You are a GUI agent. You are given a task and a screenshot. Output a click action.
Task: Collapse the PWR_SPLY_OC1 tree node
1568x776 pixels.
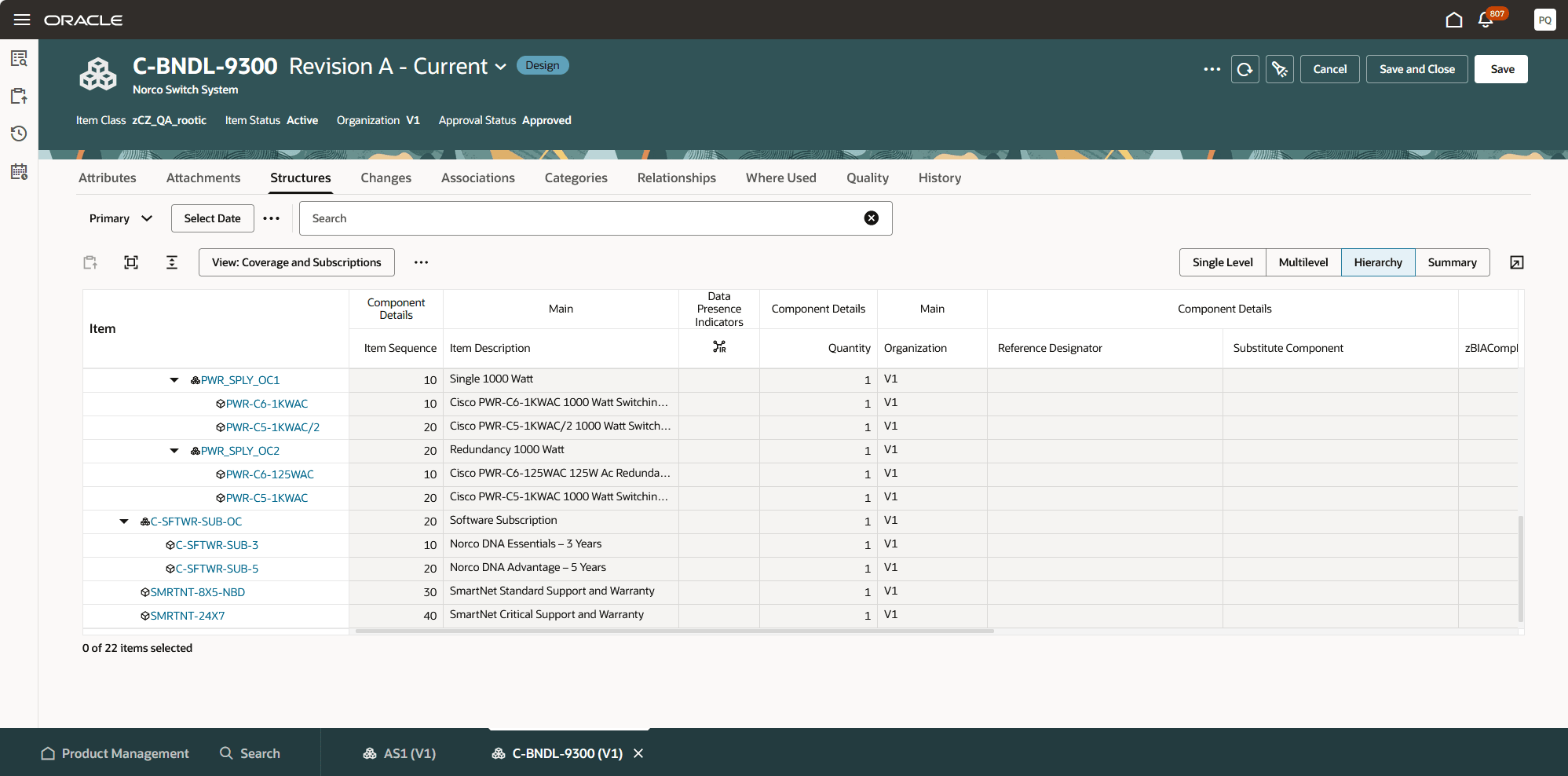(x=174, y=380)
